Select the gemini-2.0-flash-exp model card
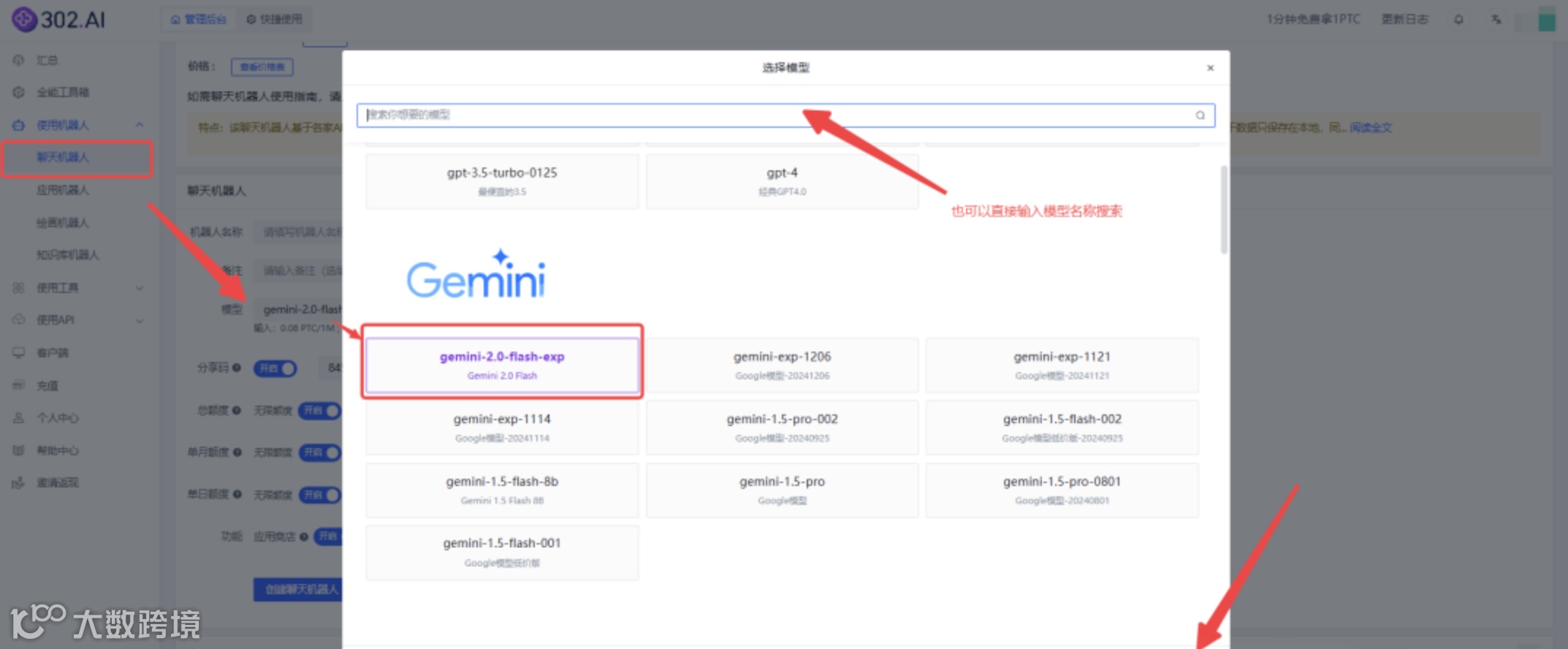The width and height of the screenshot is (1568, 649). tap(502, 365)
